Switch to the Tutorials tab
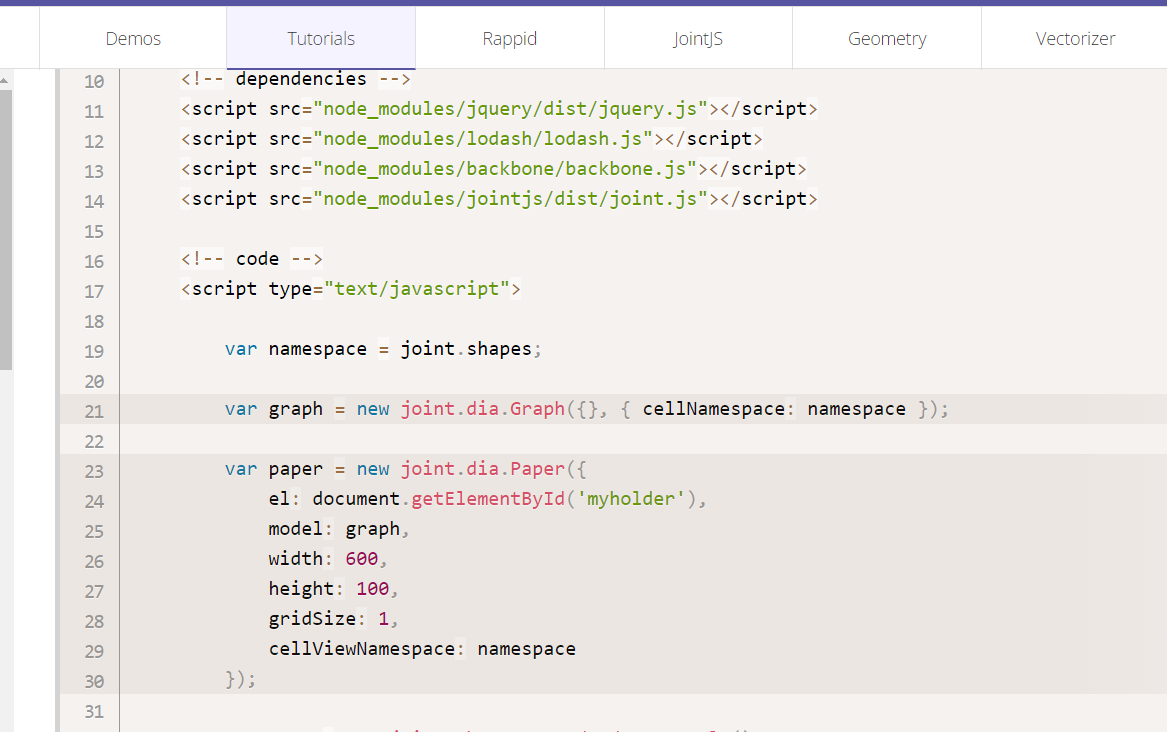The image size is (1167, 732). click(x=321, y=39)
